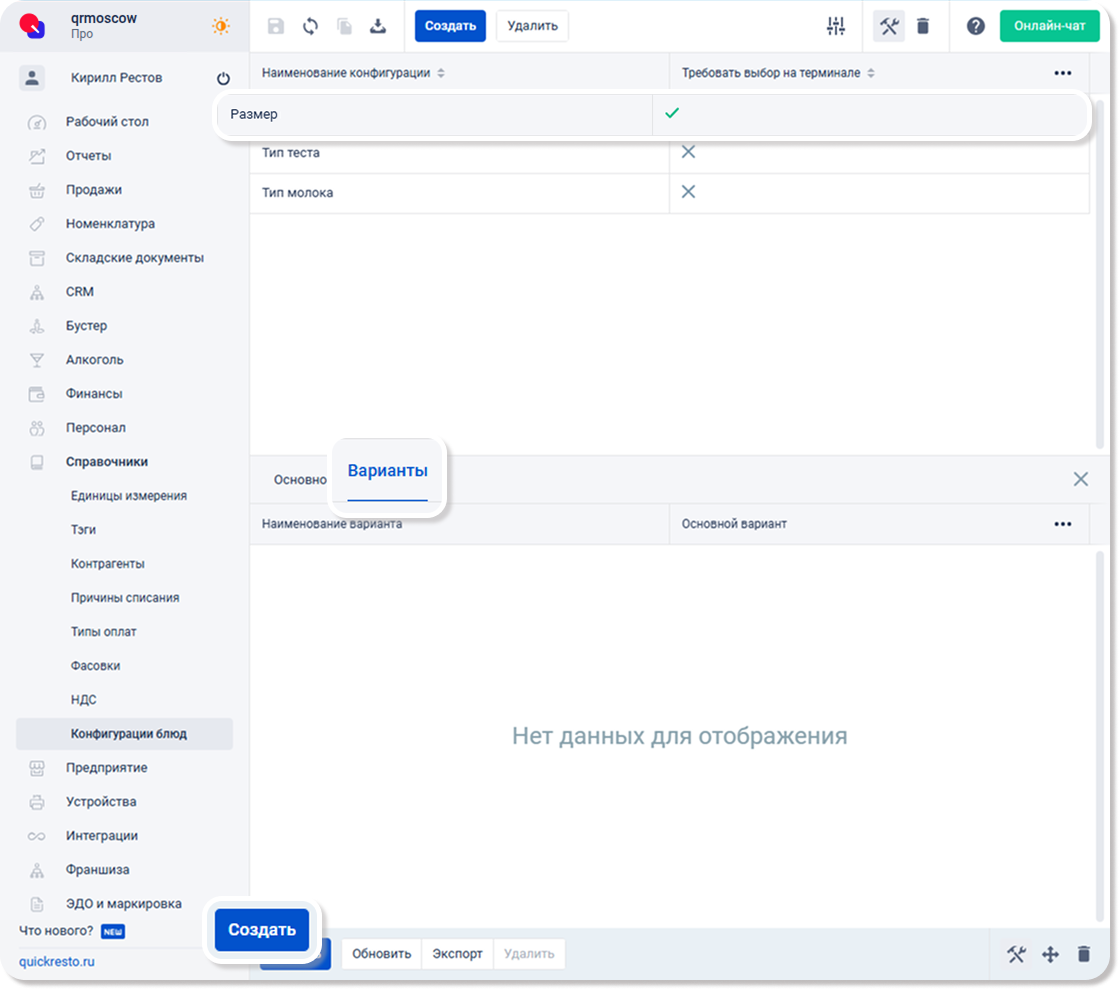Click the save disk icon in toolbar

[275, 26]
